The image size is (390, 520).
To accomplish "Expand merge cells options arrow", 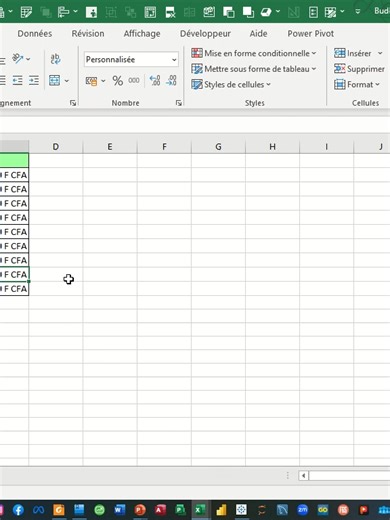I will 67,81.
